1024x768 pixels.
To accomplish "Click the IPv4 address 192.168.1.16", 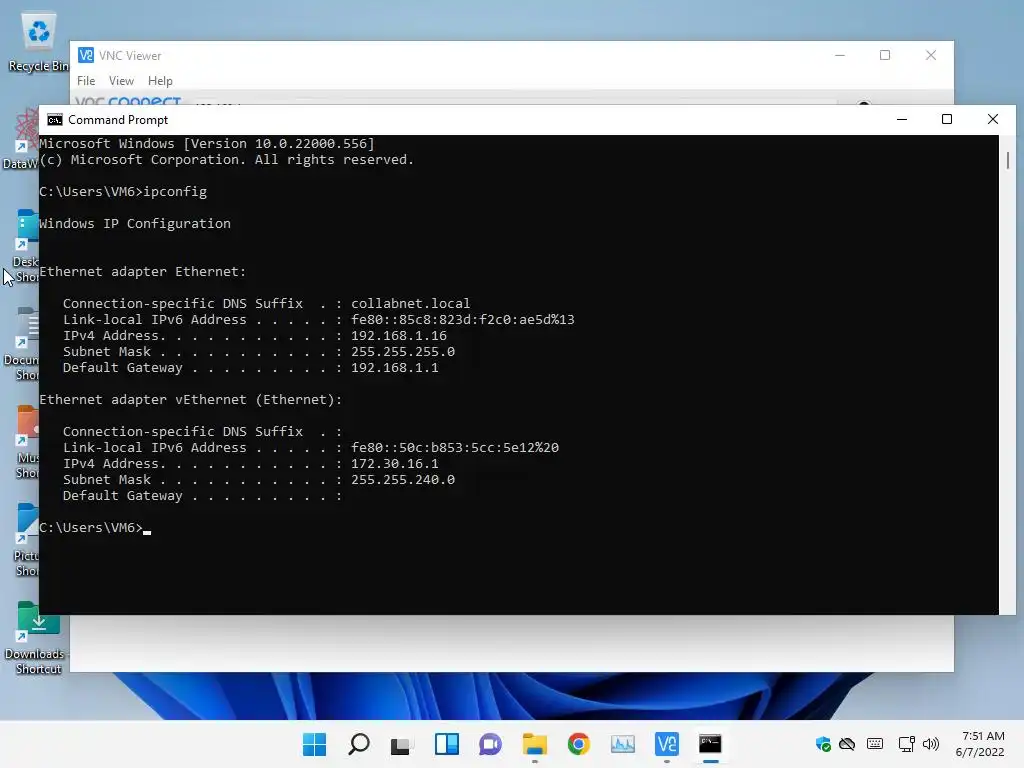I will (399, 336).
